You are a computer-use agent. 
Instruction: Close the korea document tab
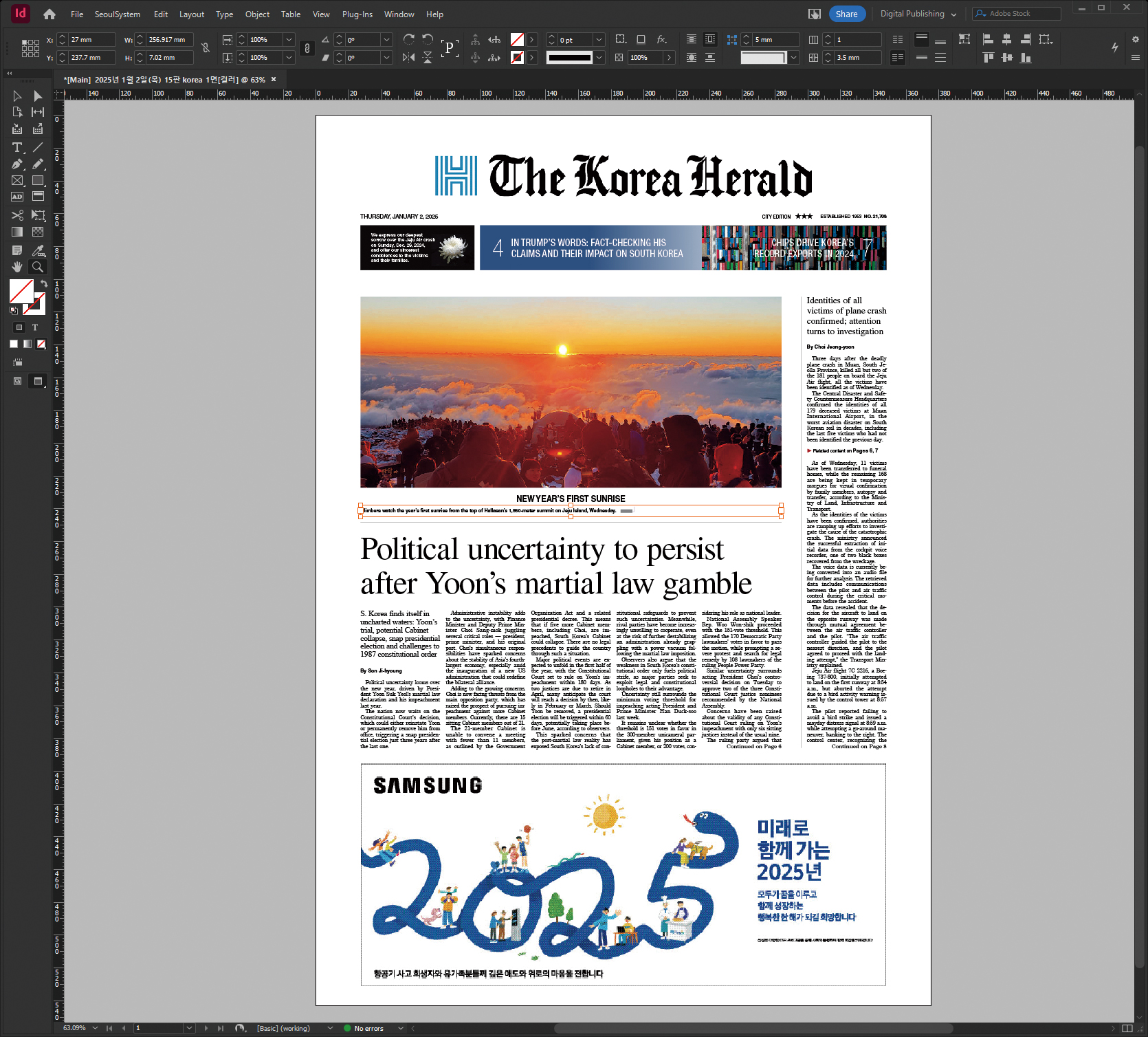coord(274,79)
